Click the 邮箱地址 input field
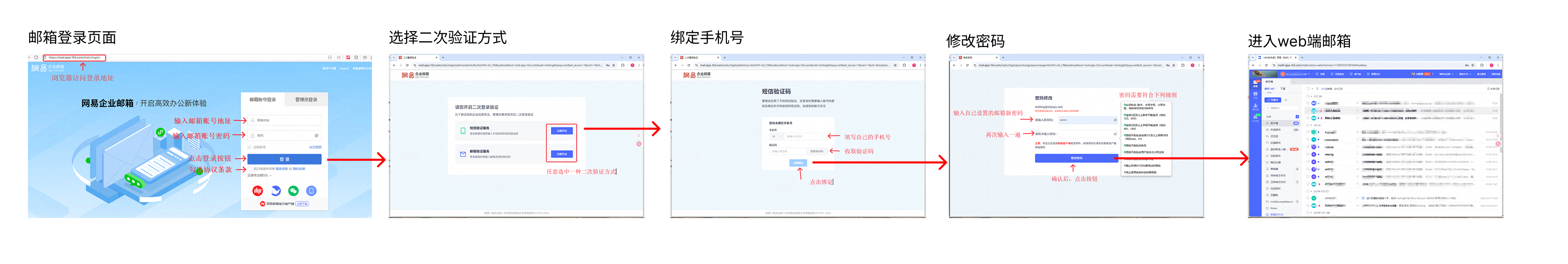Viewport: 1568px width, 264px height. (284, 120)
